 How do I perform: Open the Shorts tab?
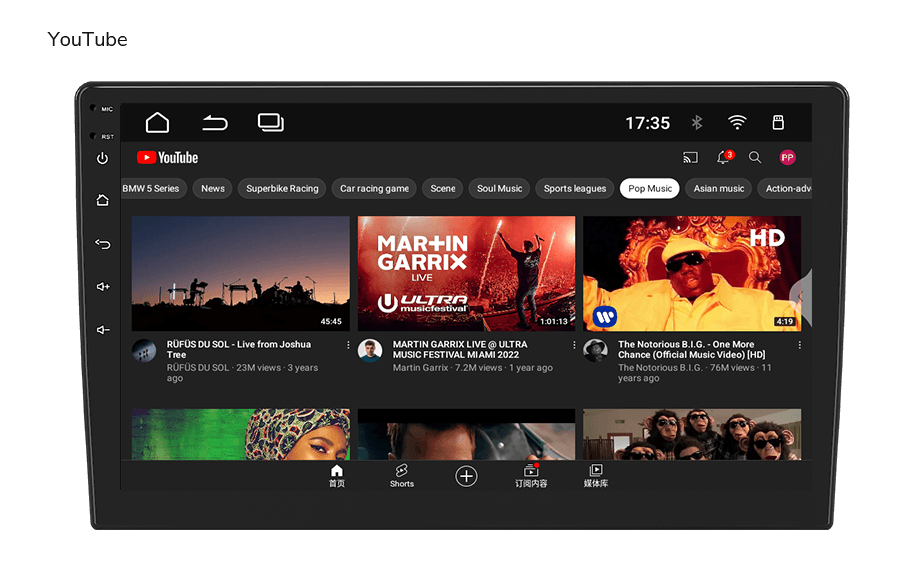tap(401, 476)
